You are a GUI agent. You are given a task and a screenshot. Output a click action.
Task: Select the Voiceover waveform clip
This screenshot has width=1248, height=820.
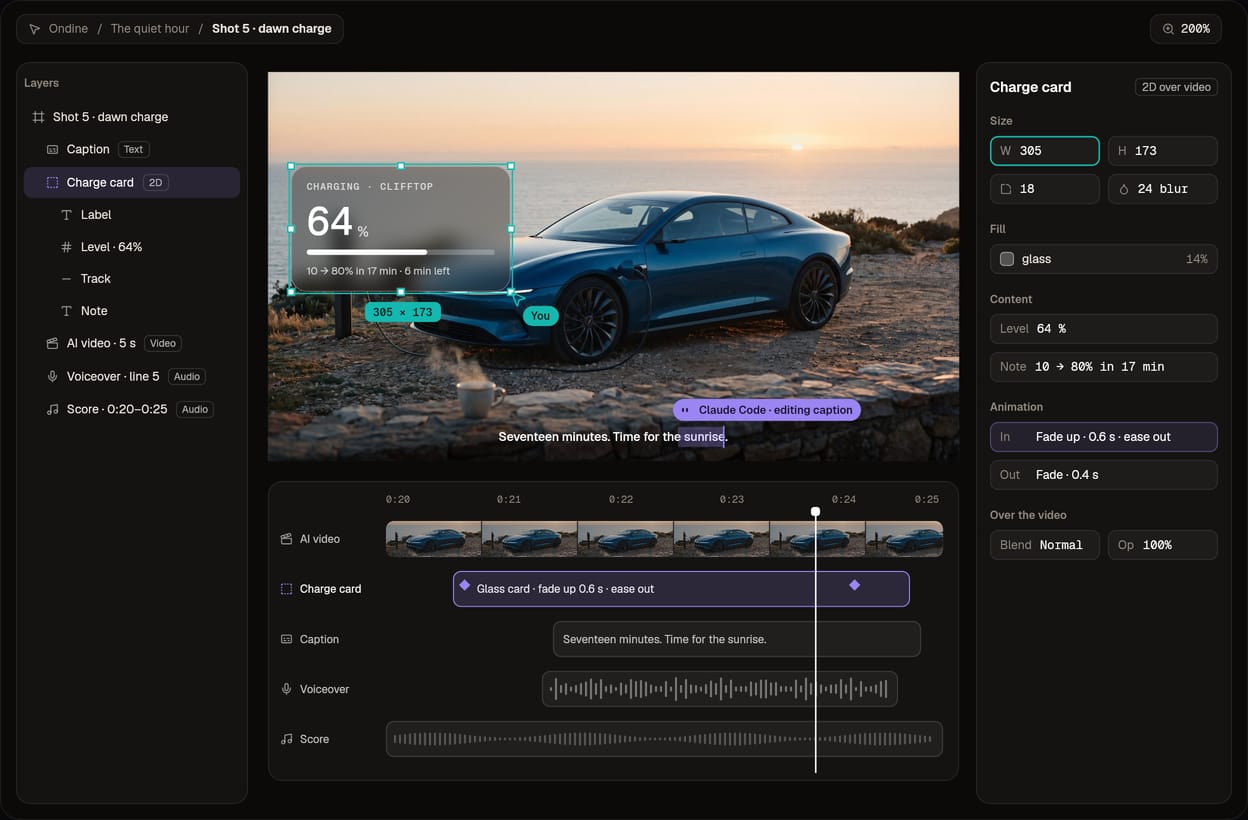(719, 689)
